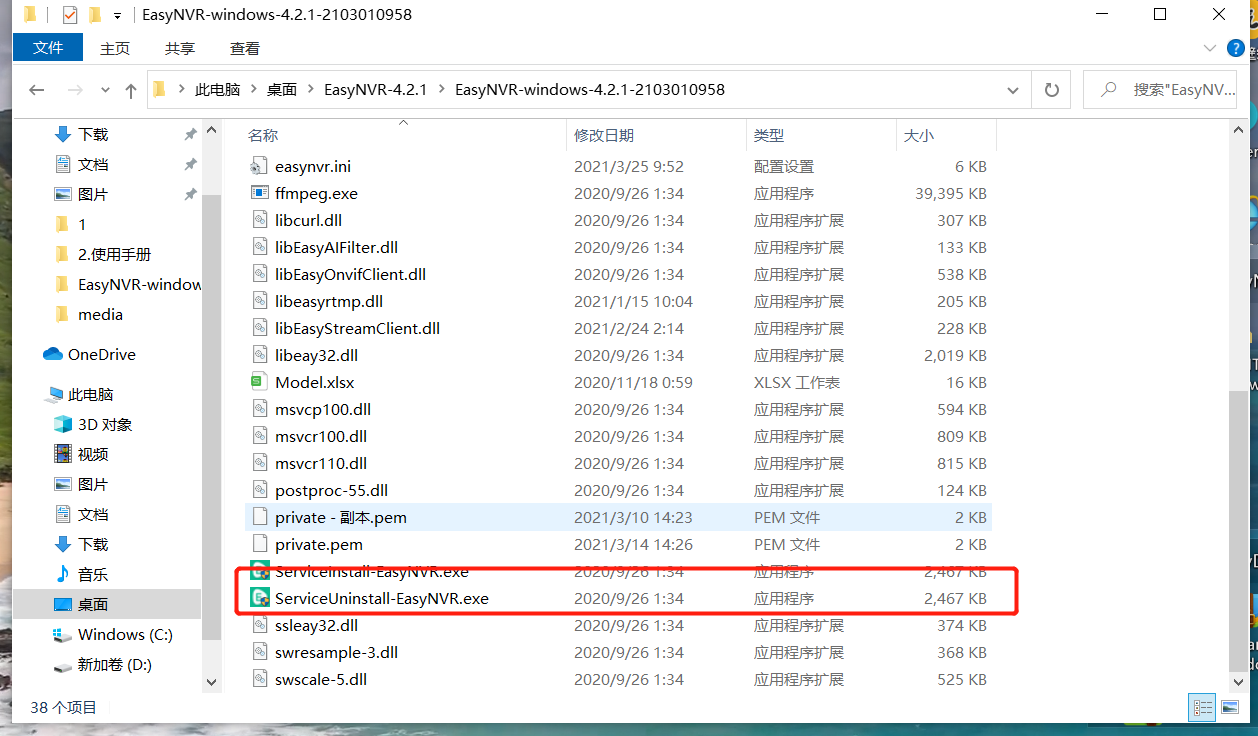
Task: Select ssleay32.dll file name
Action: click(x=316, y=625)
